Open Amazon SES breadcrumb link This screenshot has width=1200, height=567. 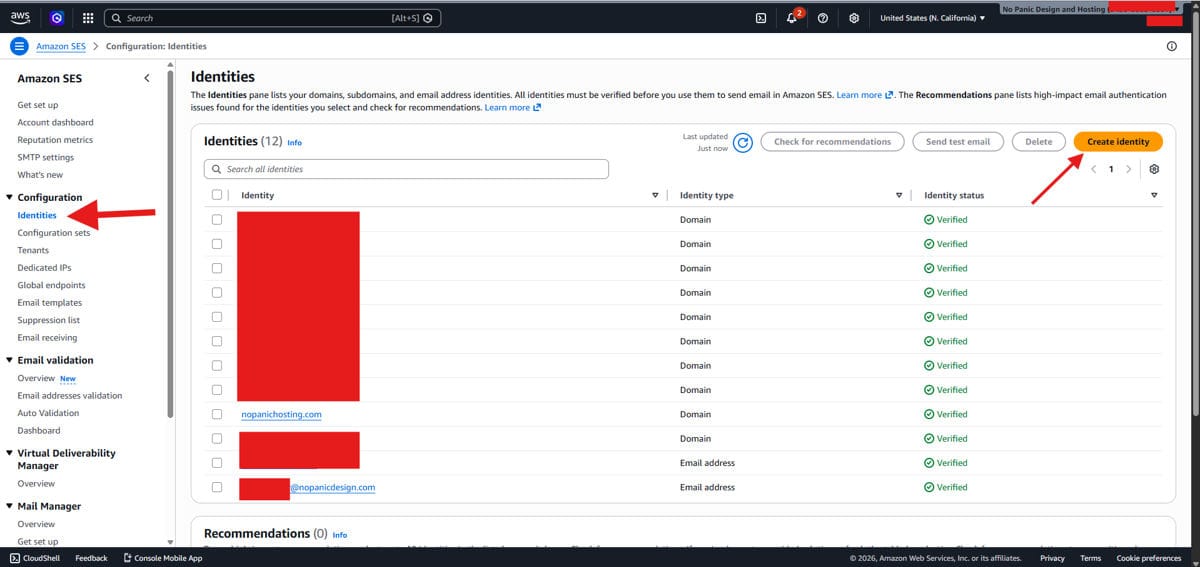pos(61,46)
